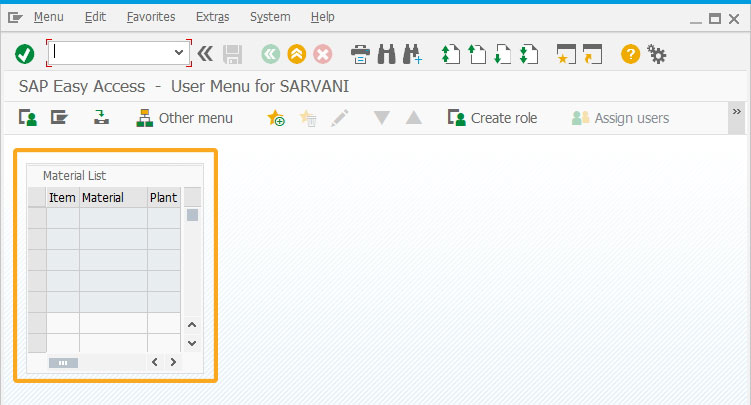Click the Find binoculars icon
The image size is (751, 405).
tap(387, 54)
